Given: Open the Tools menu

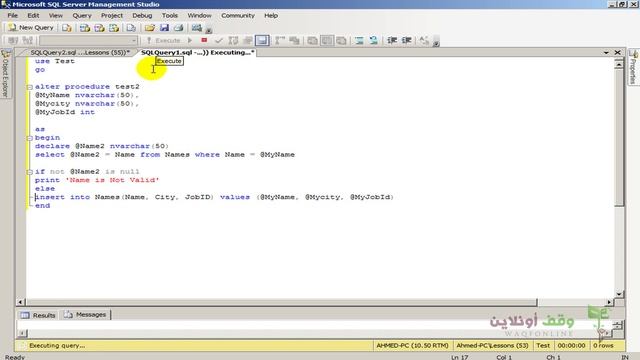Looking at the screenshot, I should pos(170,16).
